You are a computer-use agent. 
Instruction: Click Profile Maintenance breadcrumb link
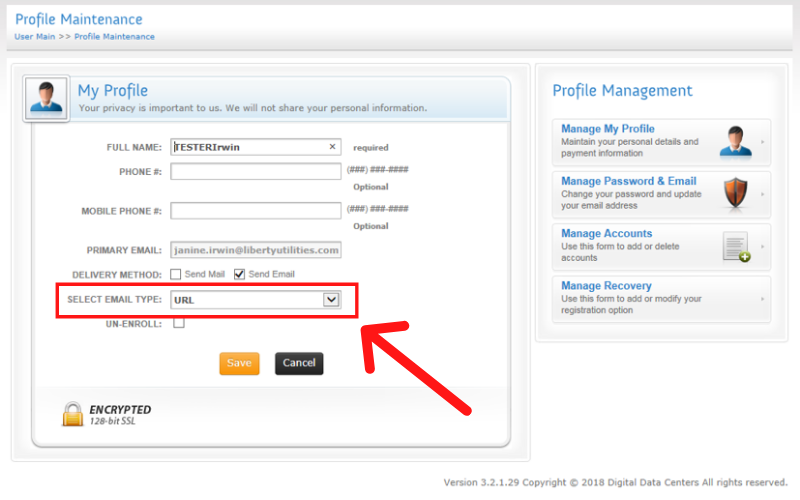114,37
